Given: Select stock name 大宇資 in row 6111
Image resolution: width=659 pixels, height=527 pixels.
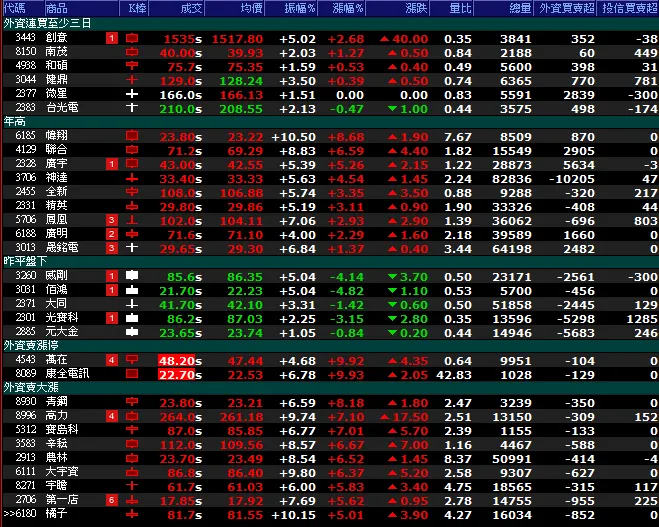Looking at the screenshot, I should (x=62, y=472).
